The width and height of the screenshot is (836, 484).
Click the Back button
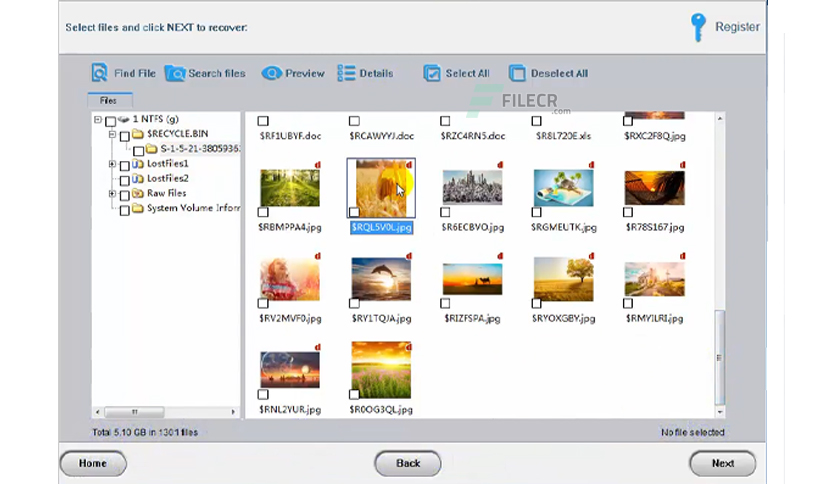(408, 463)
